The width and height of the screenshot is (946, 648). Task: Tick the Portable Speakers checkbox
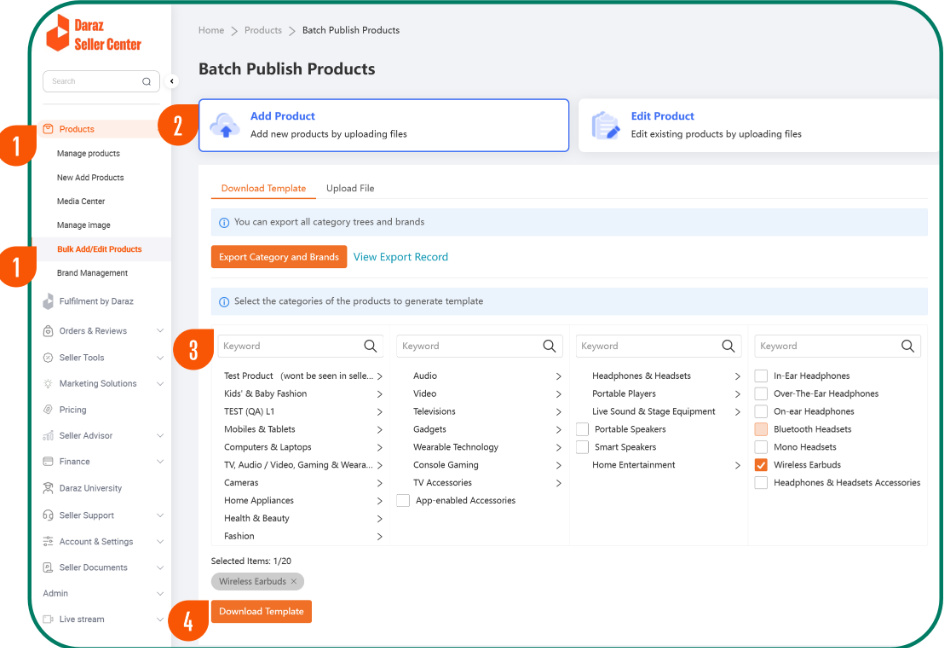coord(583,429)
